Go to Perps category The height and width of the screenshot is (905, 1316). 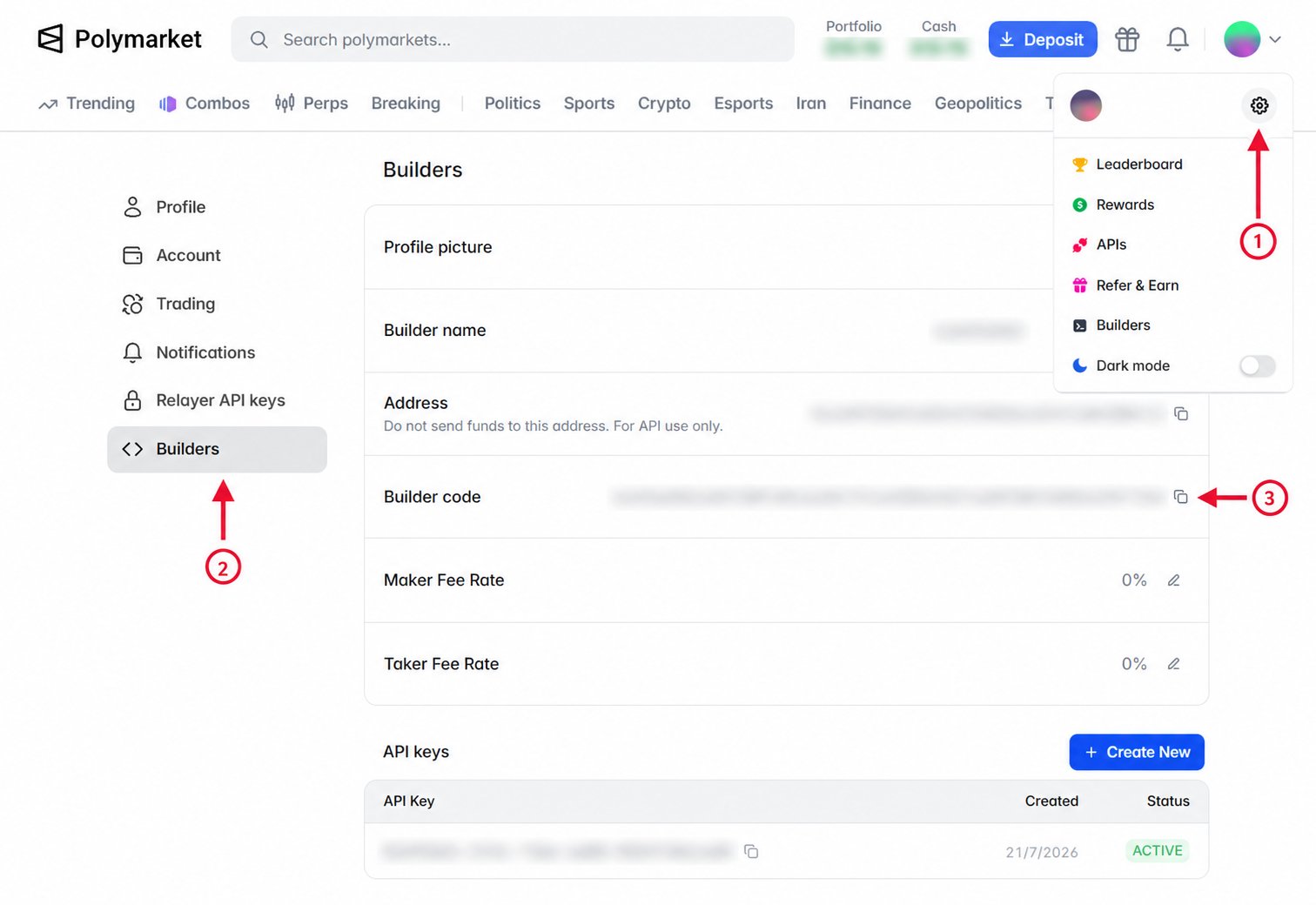pos(312,104)
